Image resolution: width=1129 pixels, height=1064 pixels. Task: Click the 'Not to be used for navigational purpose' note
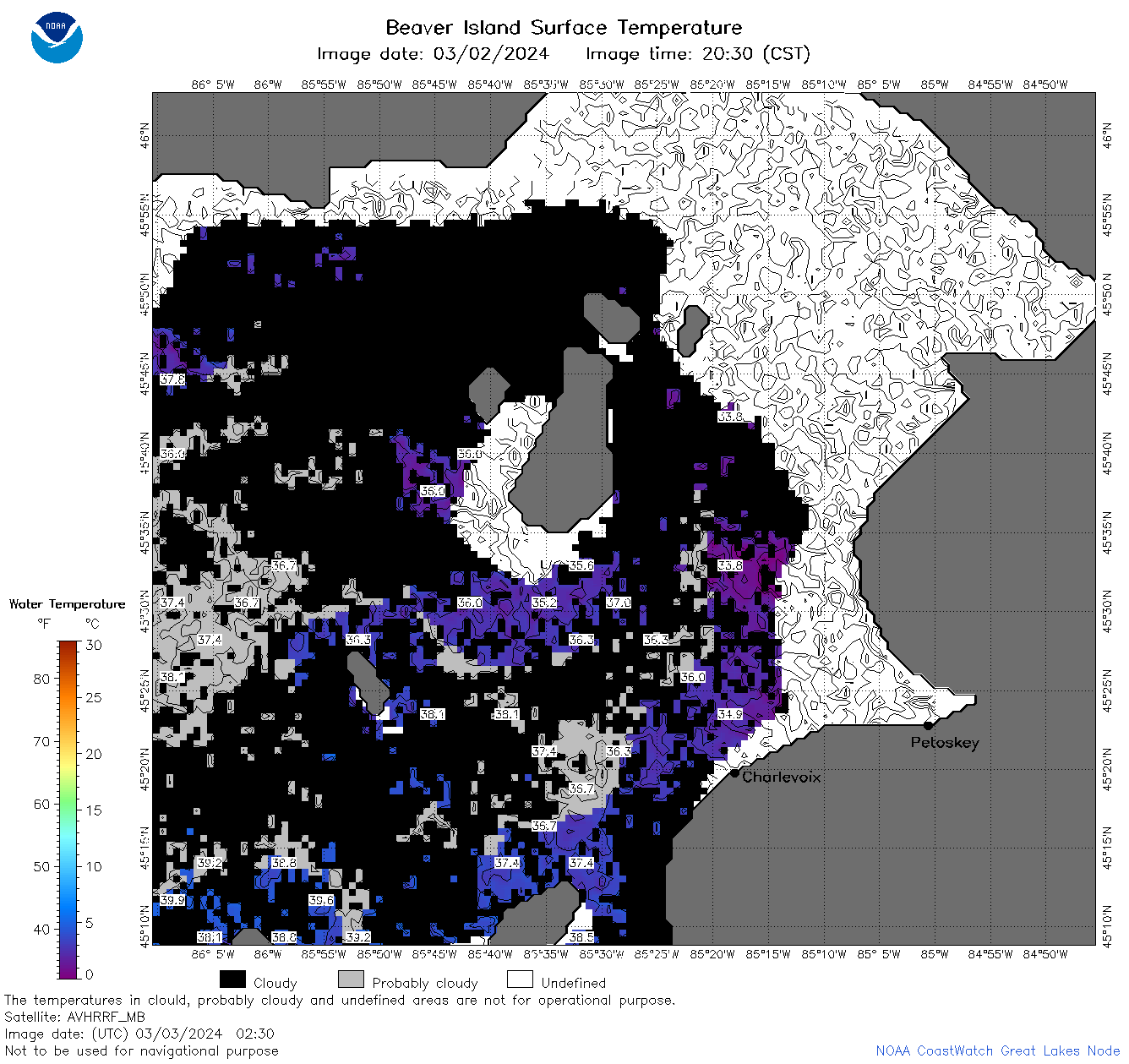point(141,1050)
